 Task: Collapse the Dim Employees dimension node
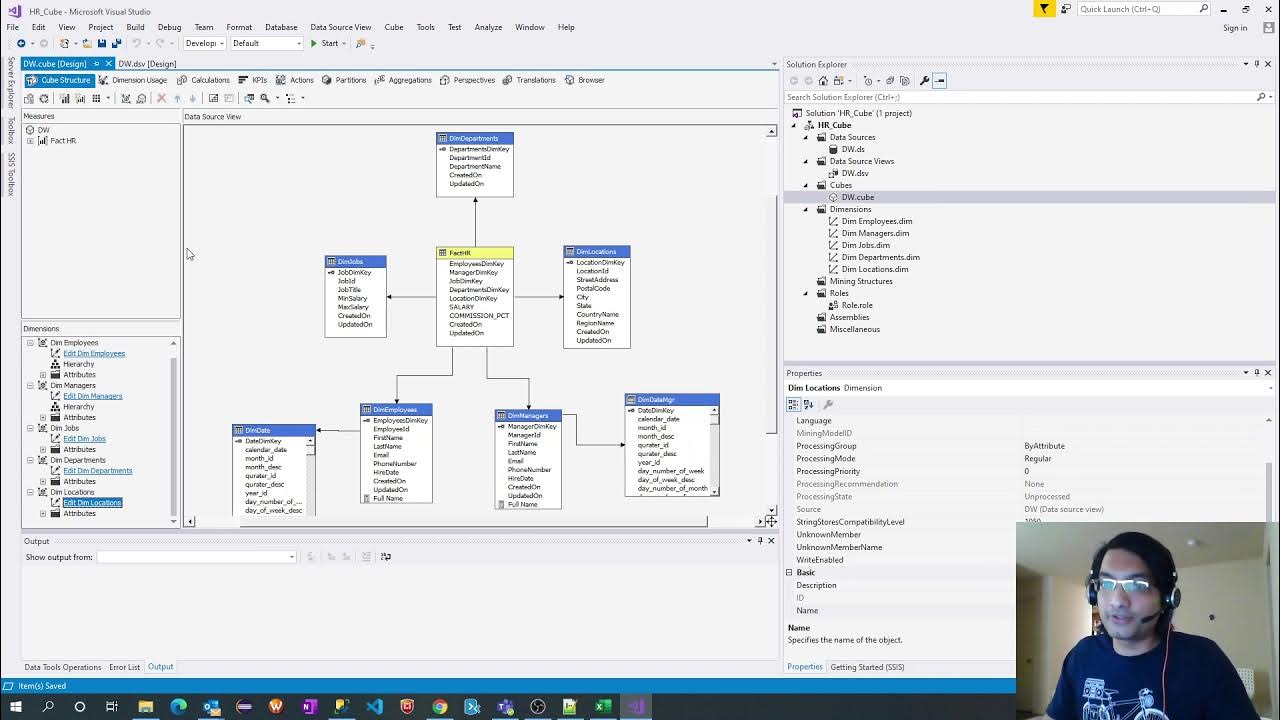(x=30, y=343)
